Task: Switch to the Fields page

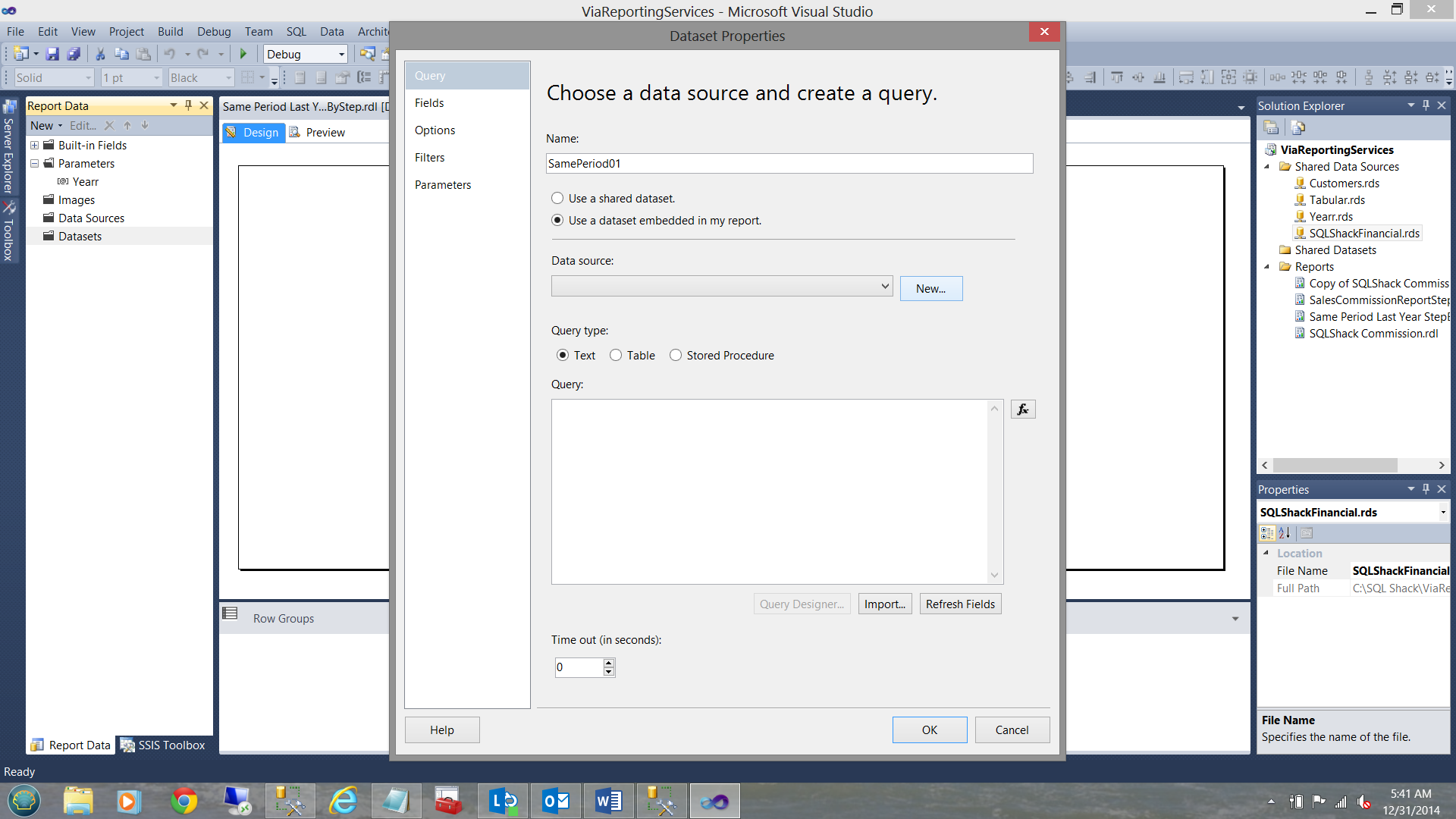Action: pos(429,103)
